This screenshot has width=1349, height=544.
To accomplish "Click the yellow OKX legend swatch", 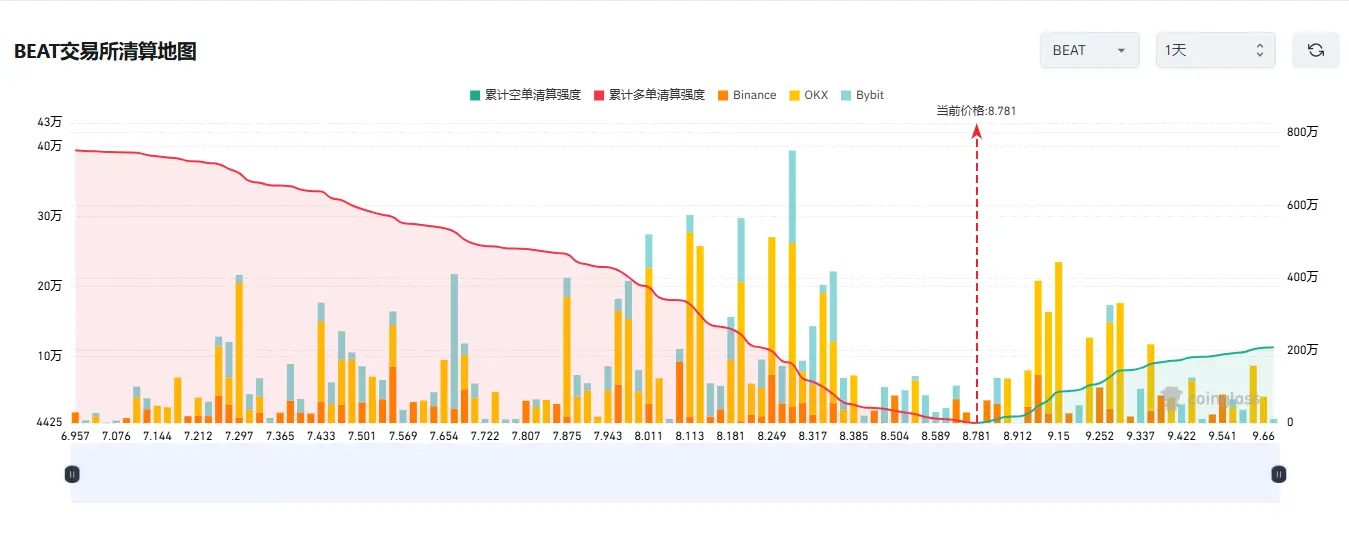I will pyautogui.click(x=794, y=95).
